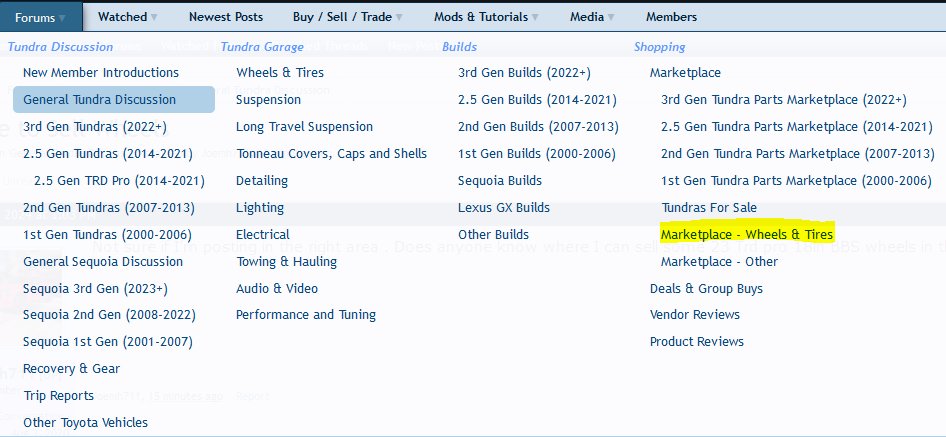946x437 pixels.
Task: Open Recovery & Gear forum
Action: pos(71,368)
